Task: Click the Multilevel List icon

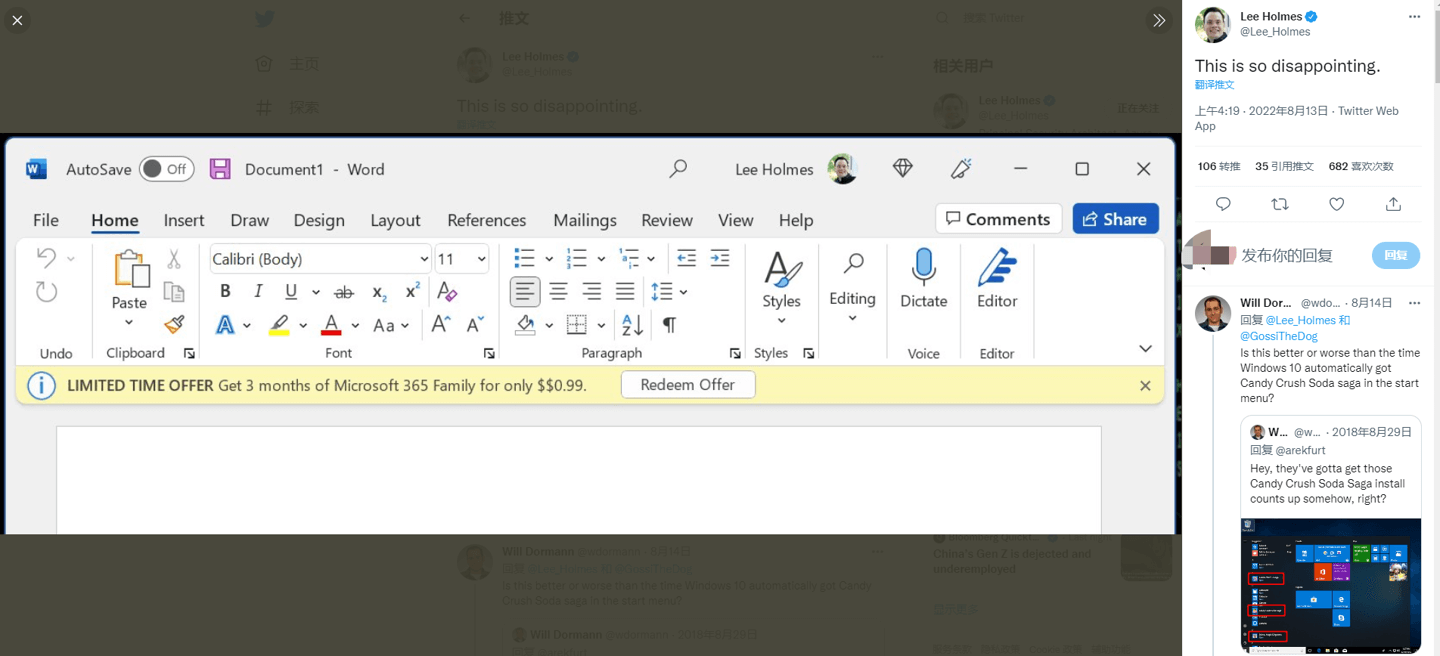Action: [x=629, y=258]
